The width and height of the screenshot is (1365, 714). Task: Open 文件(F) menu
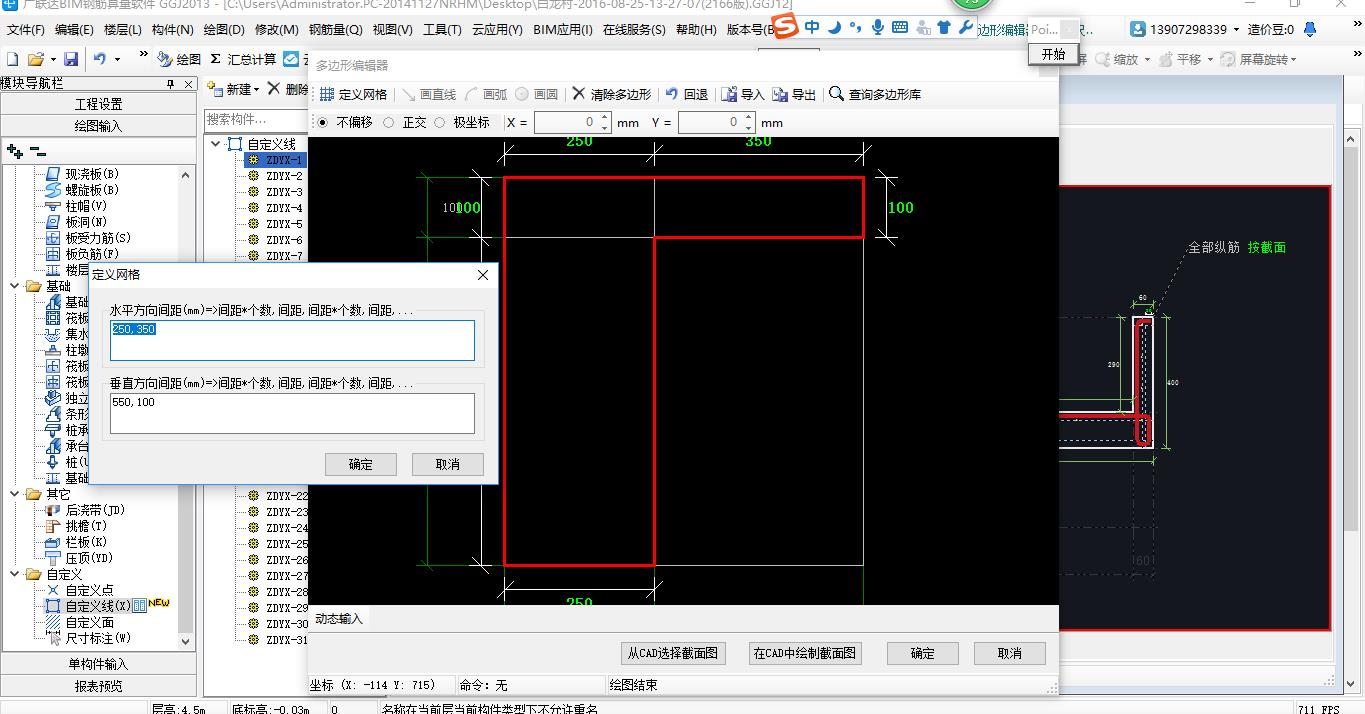[x=26, y=30]
